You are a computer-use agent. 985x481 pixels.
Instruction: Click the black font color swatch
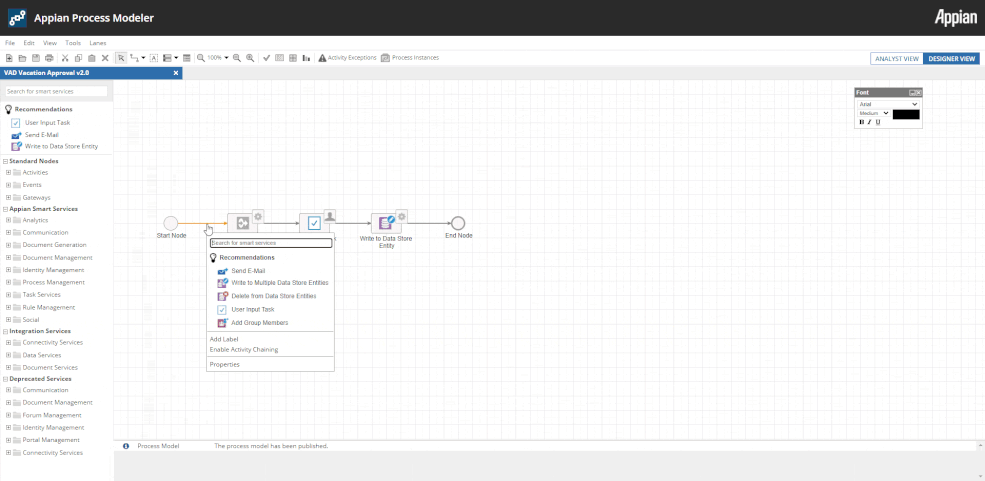[x=905, y=114]
